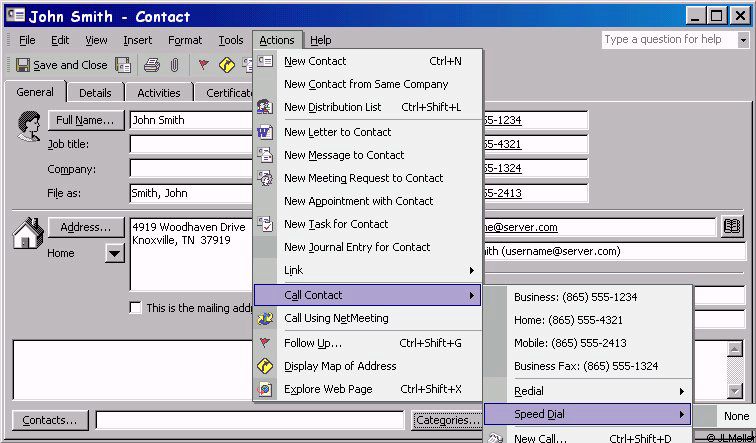Image resolution: width=756 pixels, height=443 pixels.
Task: Select New Appointment with Contact
Action: click(x=367, y=201)
